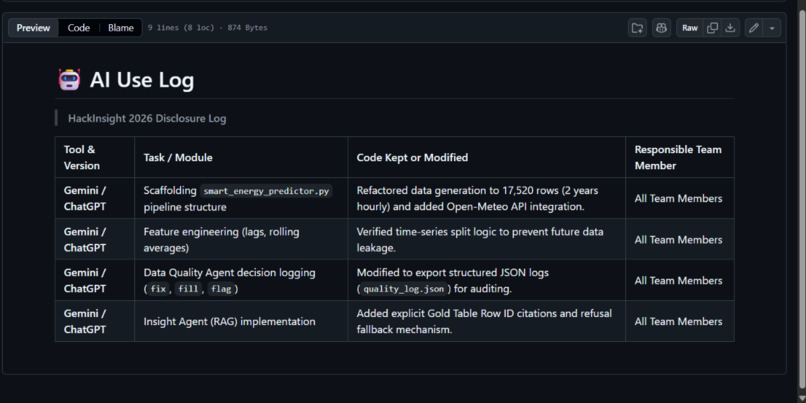Select 'Feature engineering (lags, rolling averages)' cell
806x403 pixels.
tap(241, 240)
